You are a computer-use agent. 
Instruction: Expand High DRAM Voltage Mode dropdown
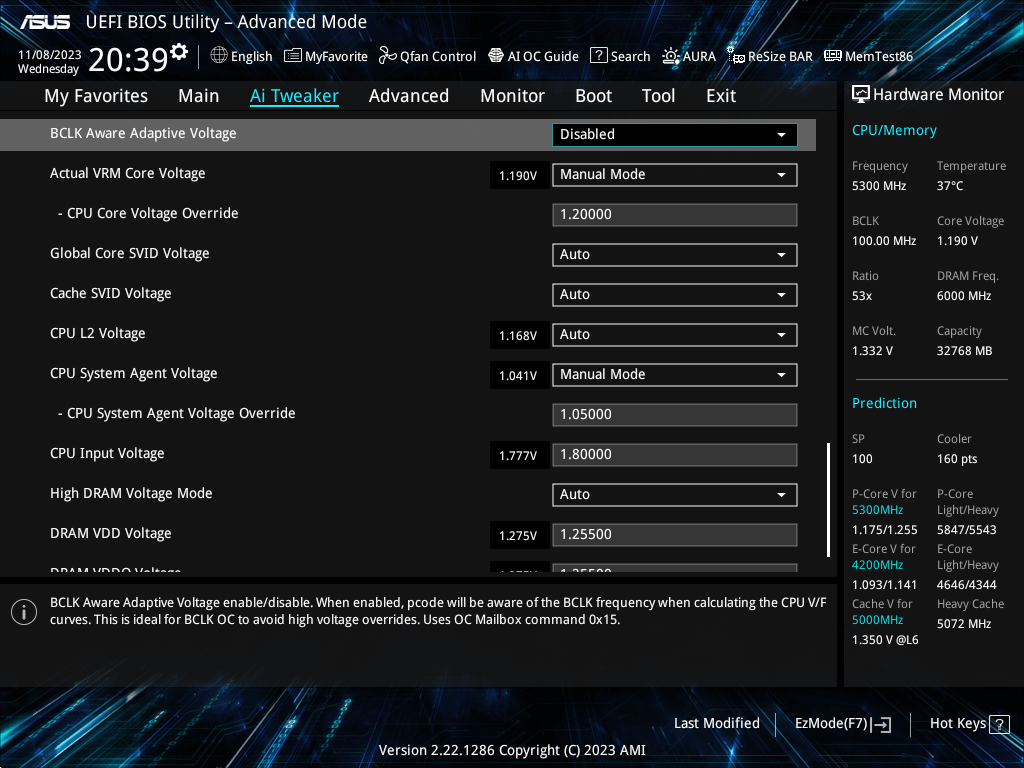tap(675, 495)
